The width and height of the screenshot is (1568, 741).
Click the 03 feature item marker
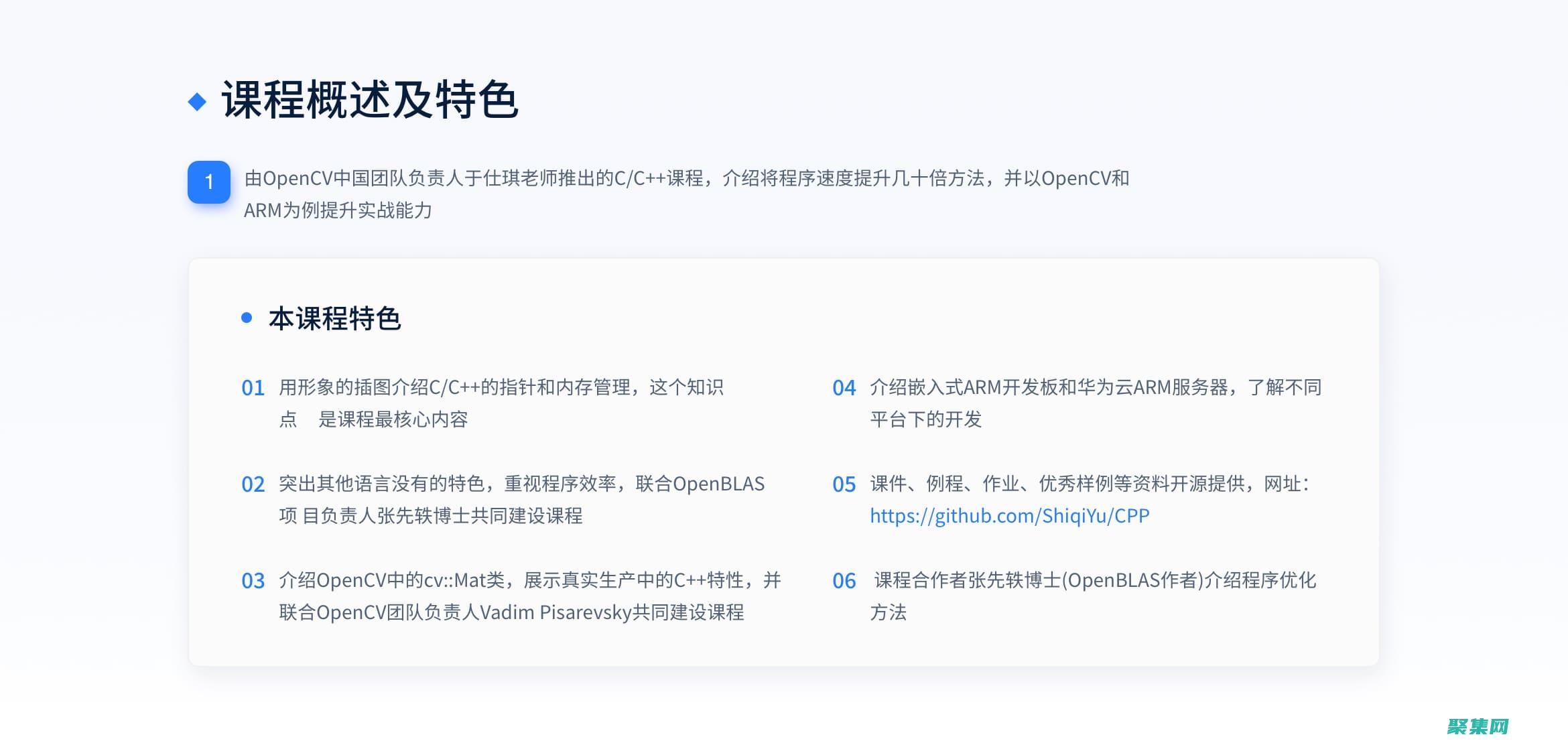[x=253, y=582]
